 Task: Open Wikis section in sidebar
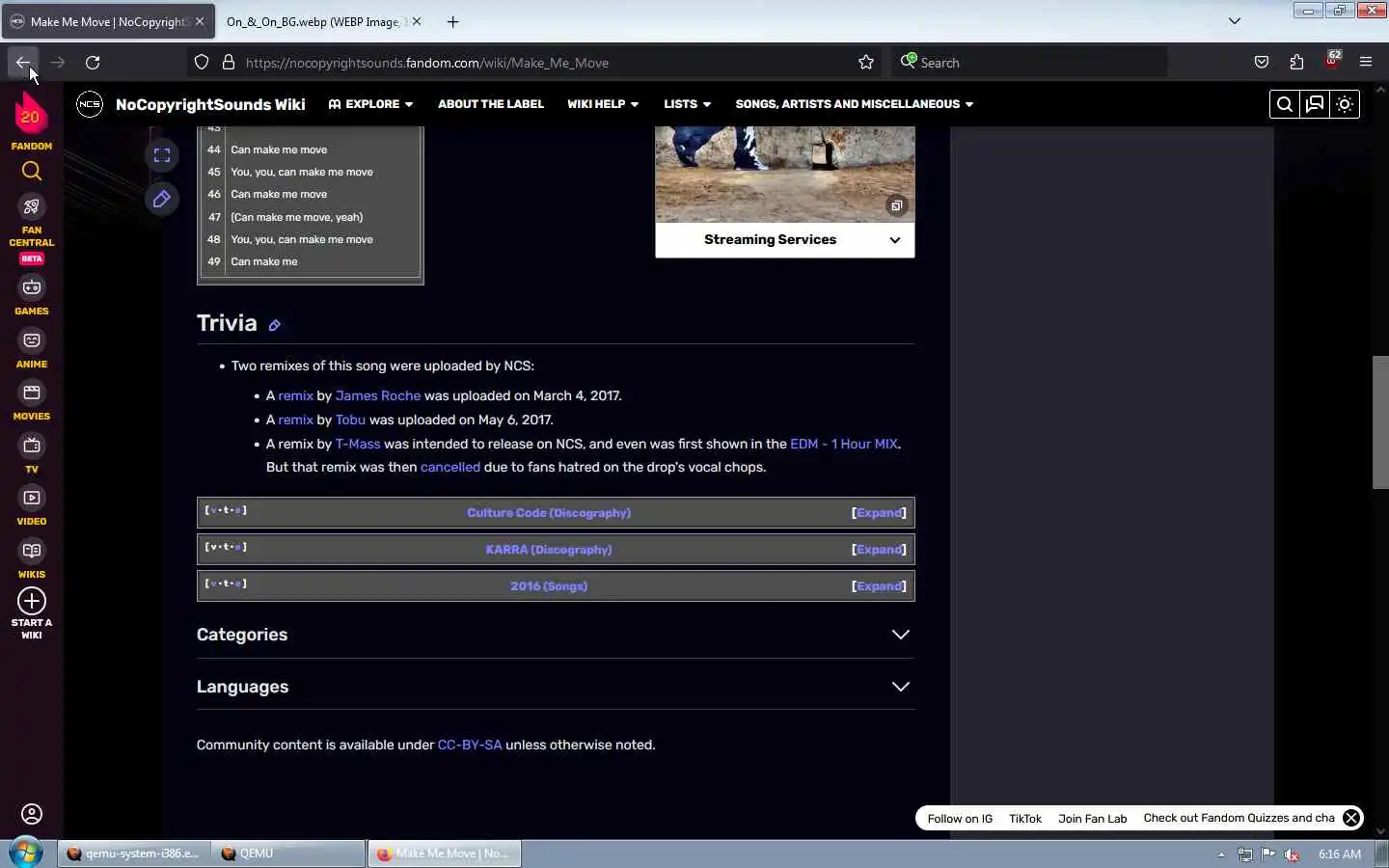click(x=32, y=559)
